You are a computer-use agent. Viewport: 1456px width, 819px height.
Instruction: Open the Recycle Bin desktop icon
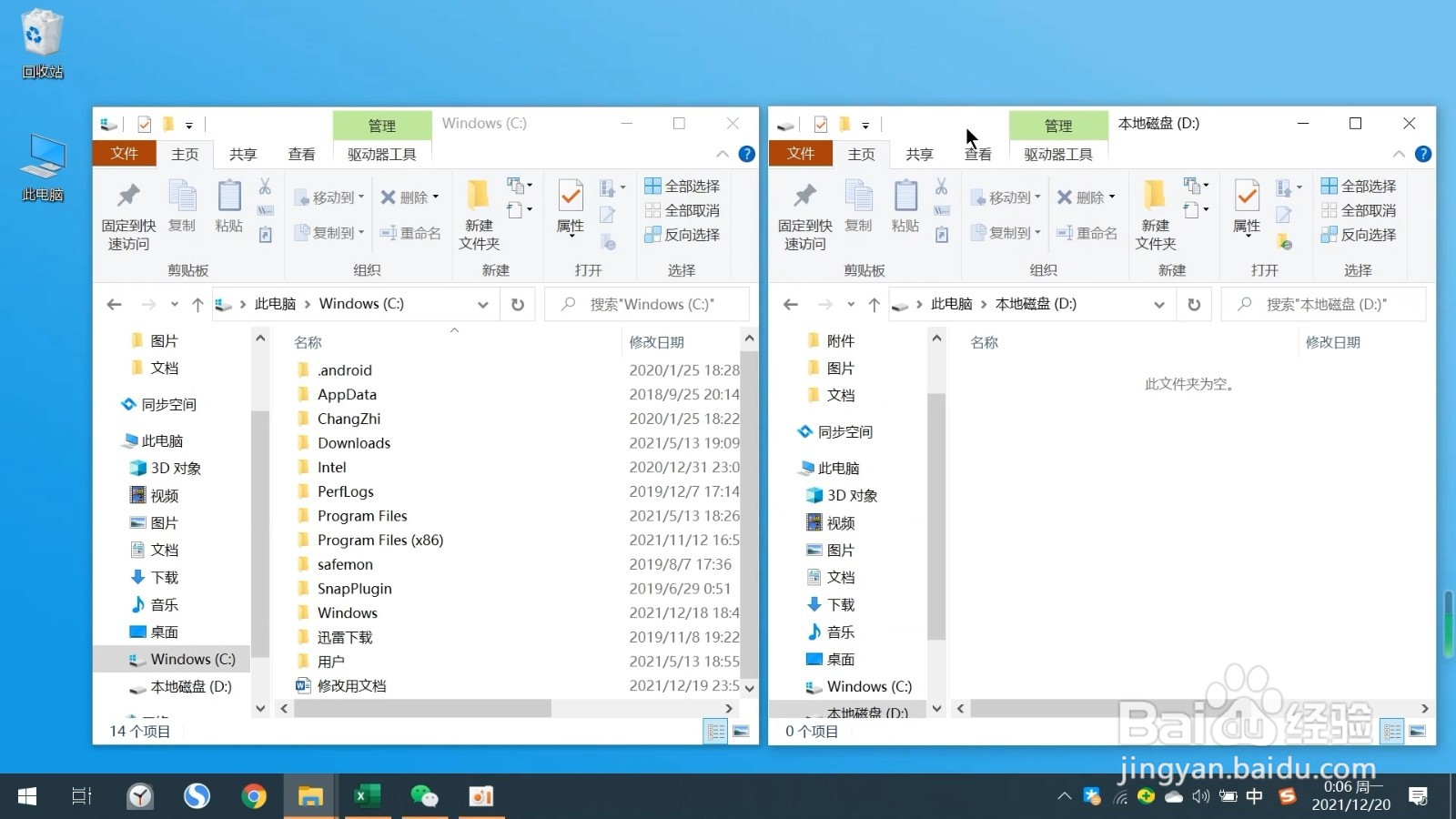[x=42, y=44]
